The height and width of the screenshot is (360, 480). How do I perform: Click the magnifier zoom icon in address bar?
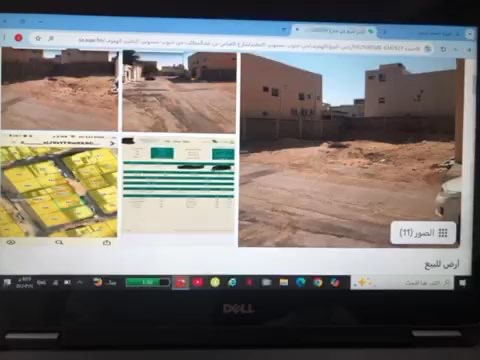pos(51,39)
